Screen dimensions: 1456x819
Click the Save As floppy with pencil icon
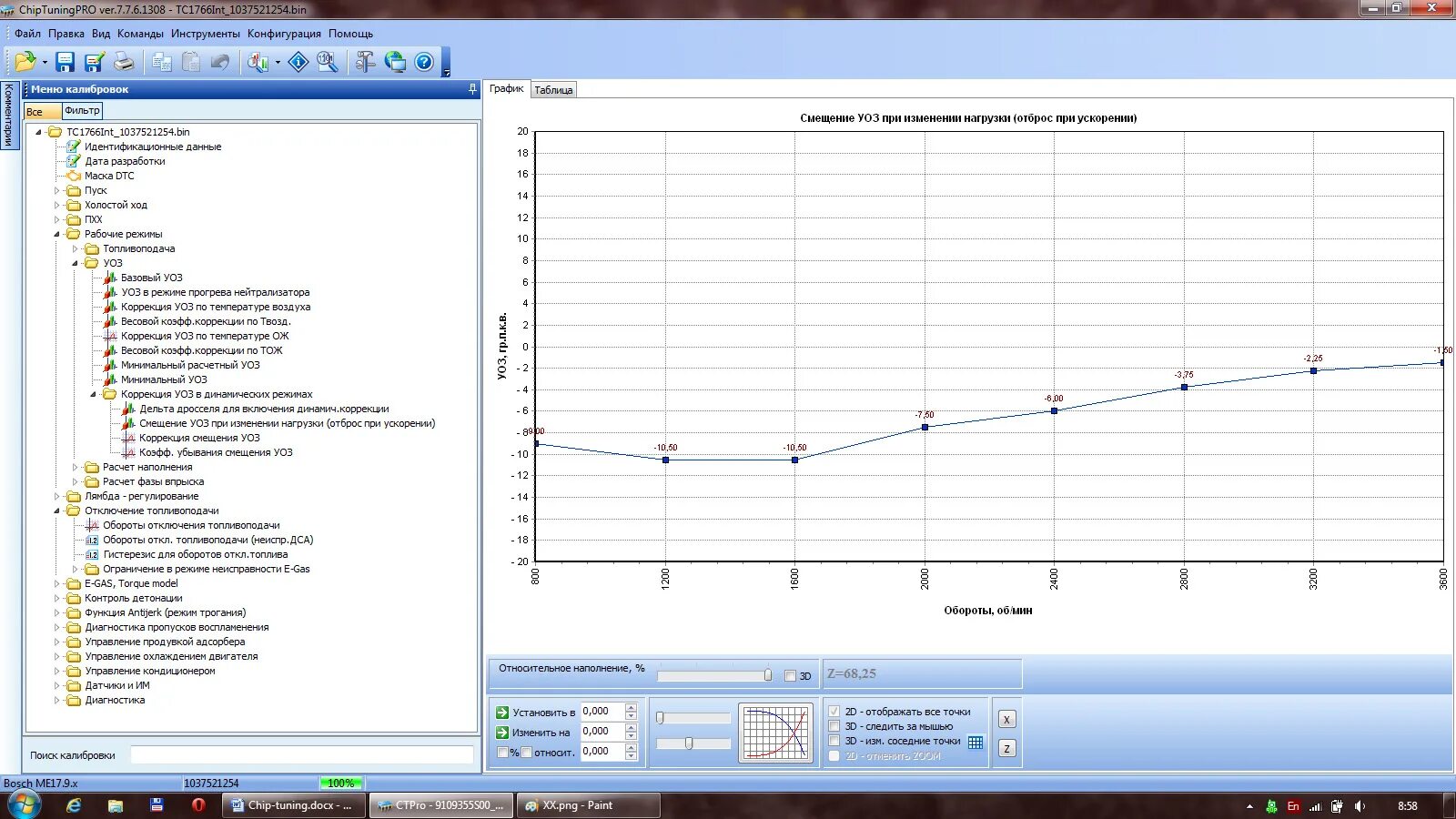94,62
